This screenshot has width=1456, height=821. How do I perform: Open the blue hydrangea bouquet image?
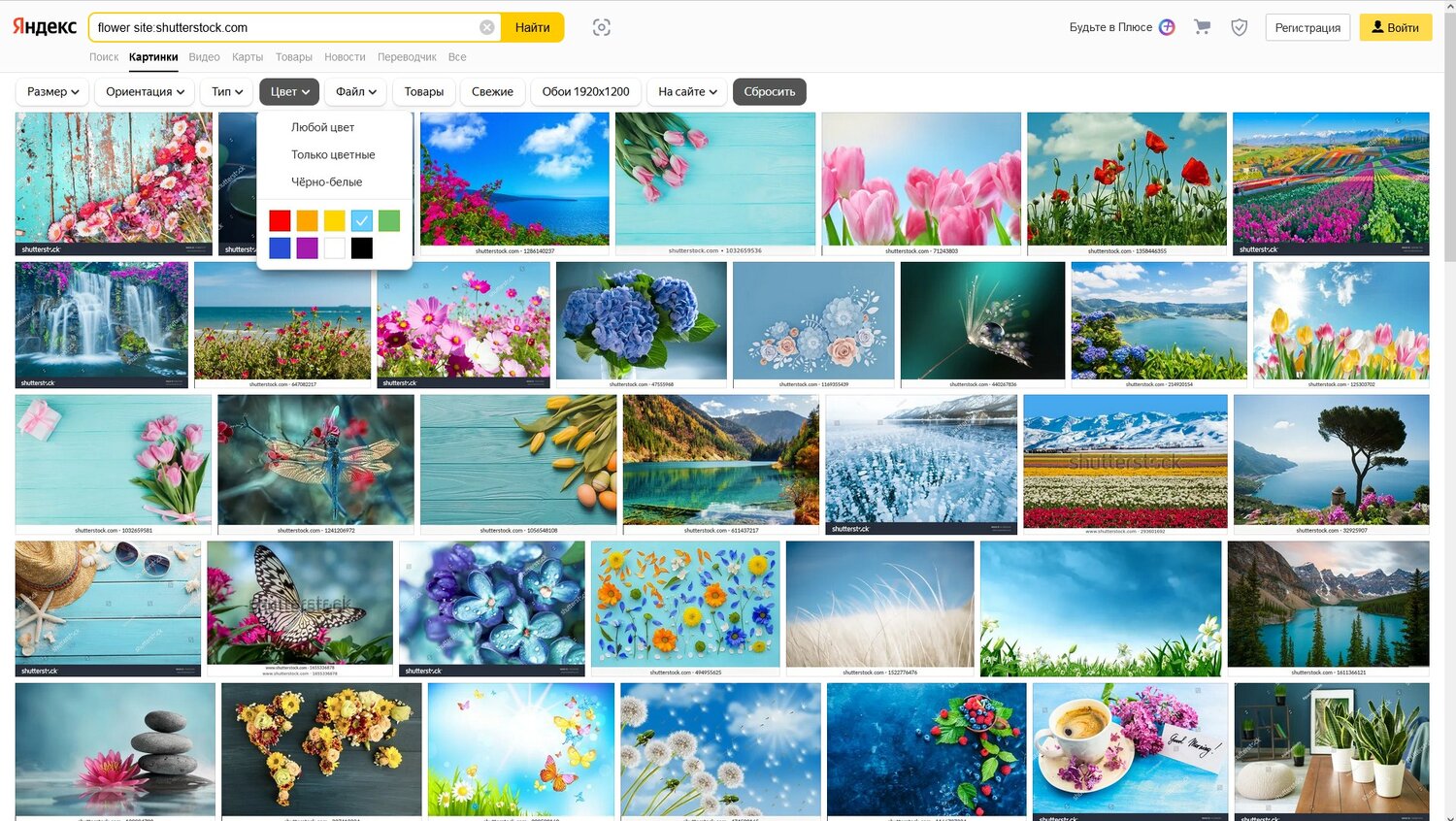click(x=642, y=325)
